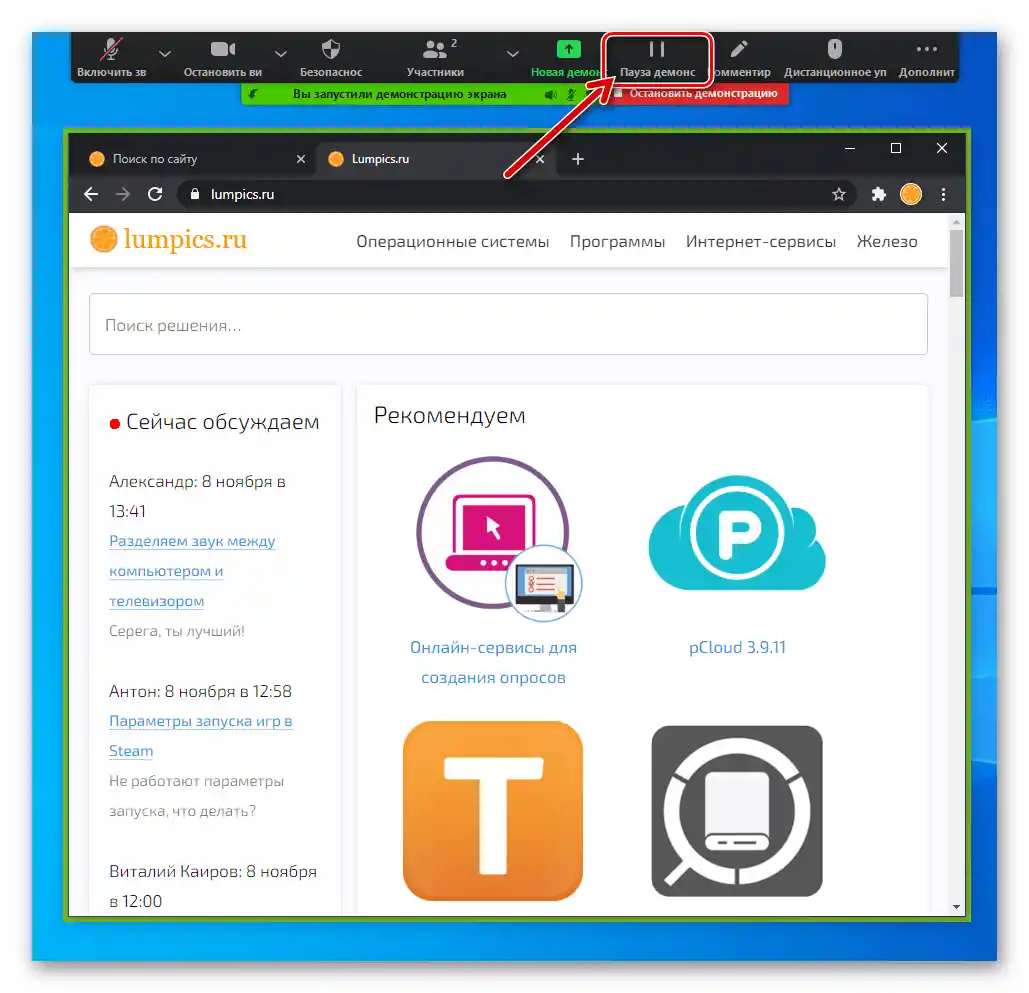This screenshot has width=1029, height=993.
Task: Open Zoom's Дополнительно (More) menu
Action: (925, 50)
